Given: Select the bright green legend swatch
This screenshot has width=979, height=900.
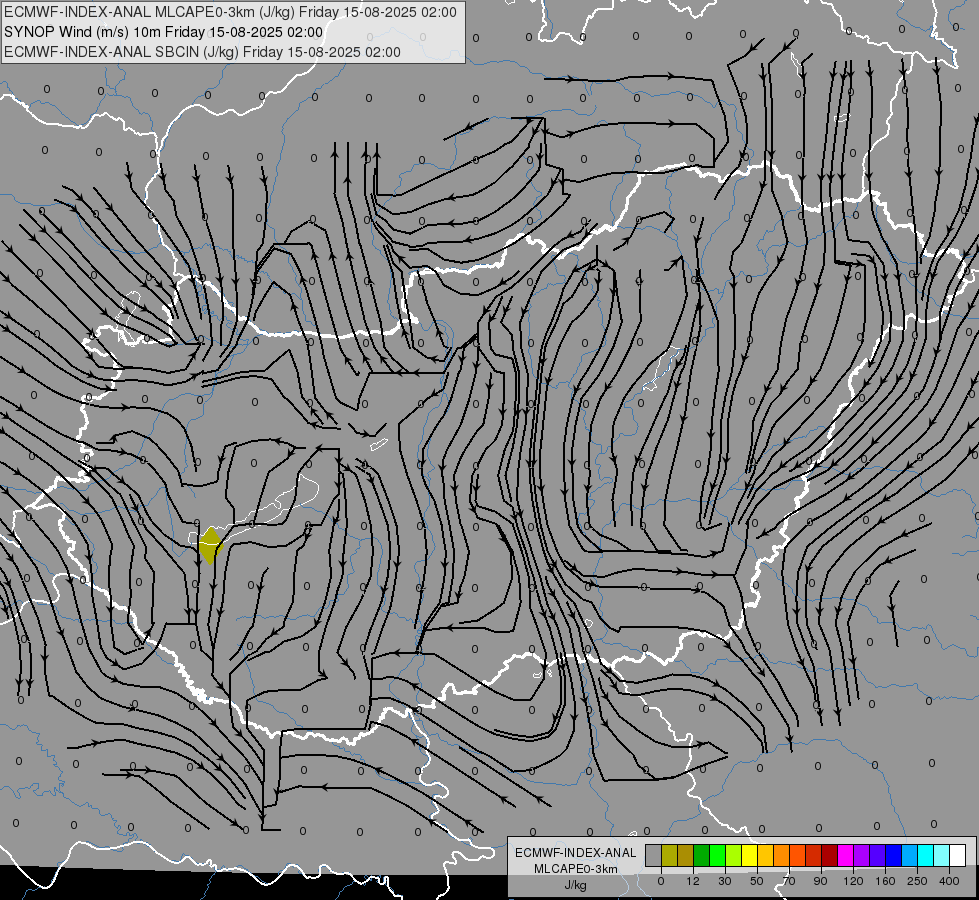Looking at the screenshot, I should click(x=717, y=855).
